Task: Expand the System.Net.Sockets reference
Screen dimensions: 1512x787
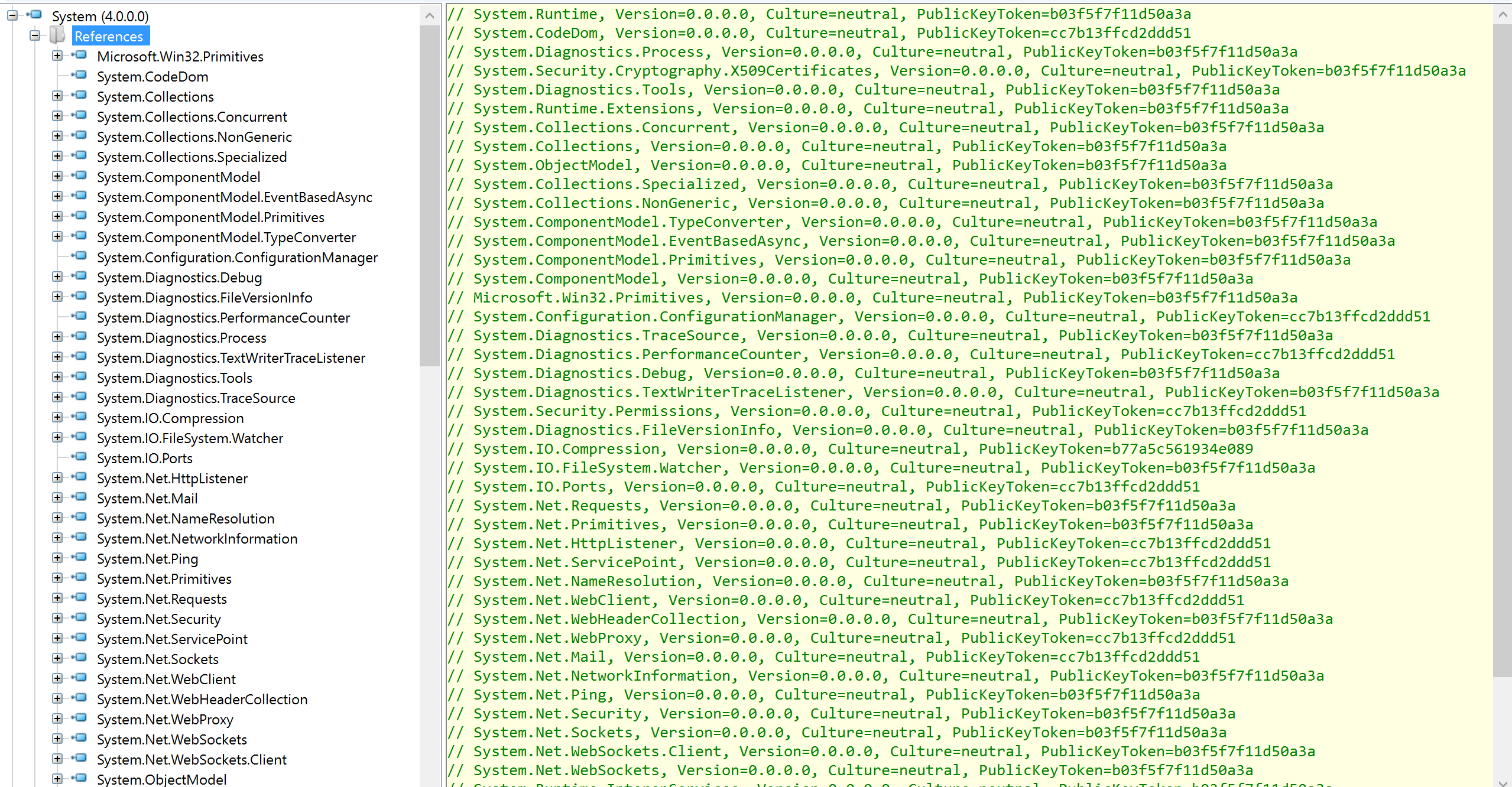Action: [x=57, y=658]
